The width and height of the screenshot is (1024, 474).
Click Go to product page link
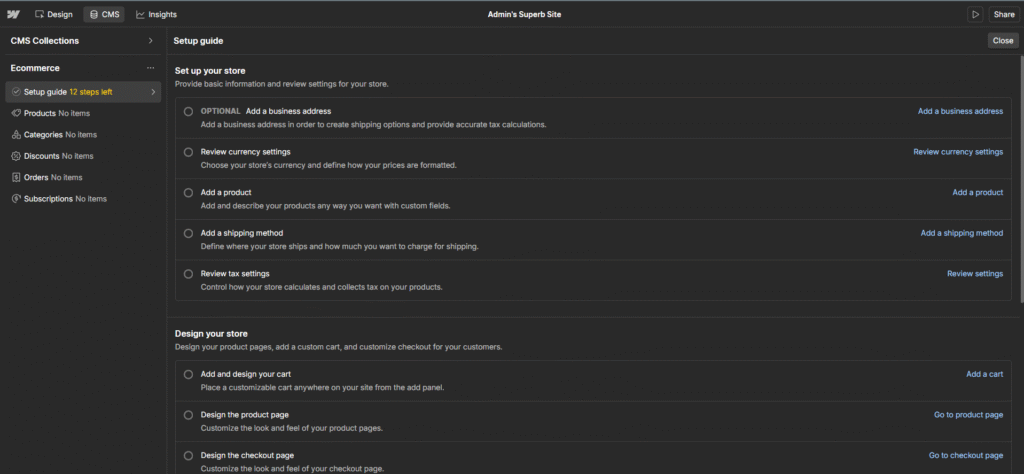(968, 415)
